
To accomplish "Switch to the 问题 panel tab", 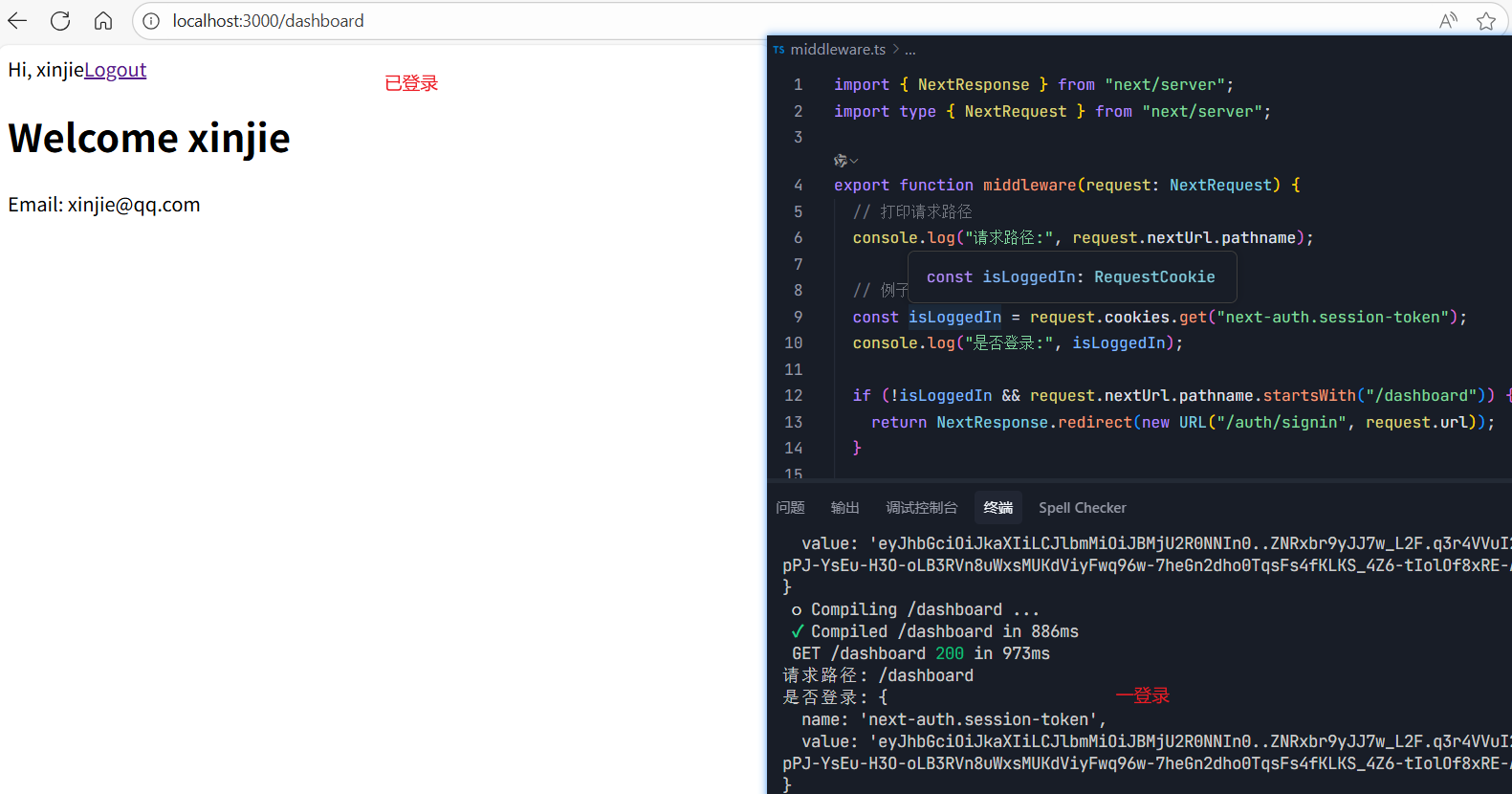I will 790,508.
